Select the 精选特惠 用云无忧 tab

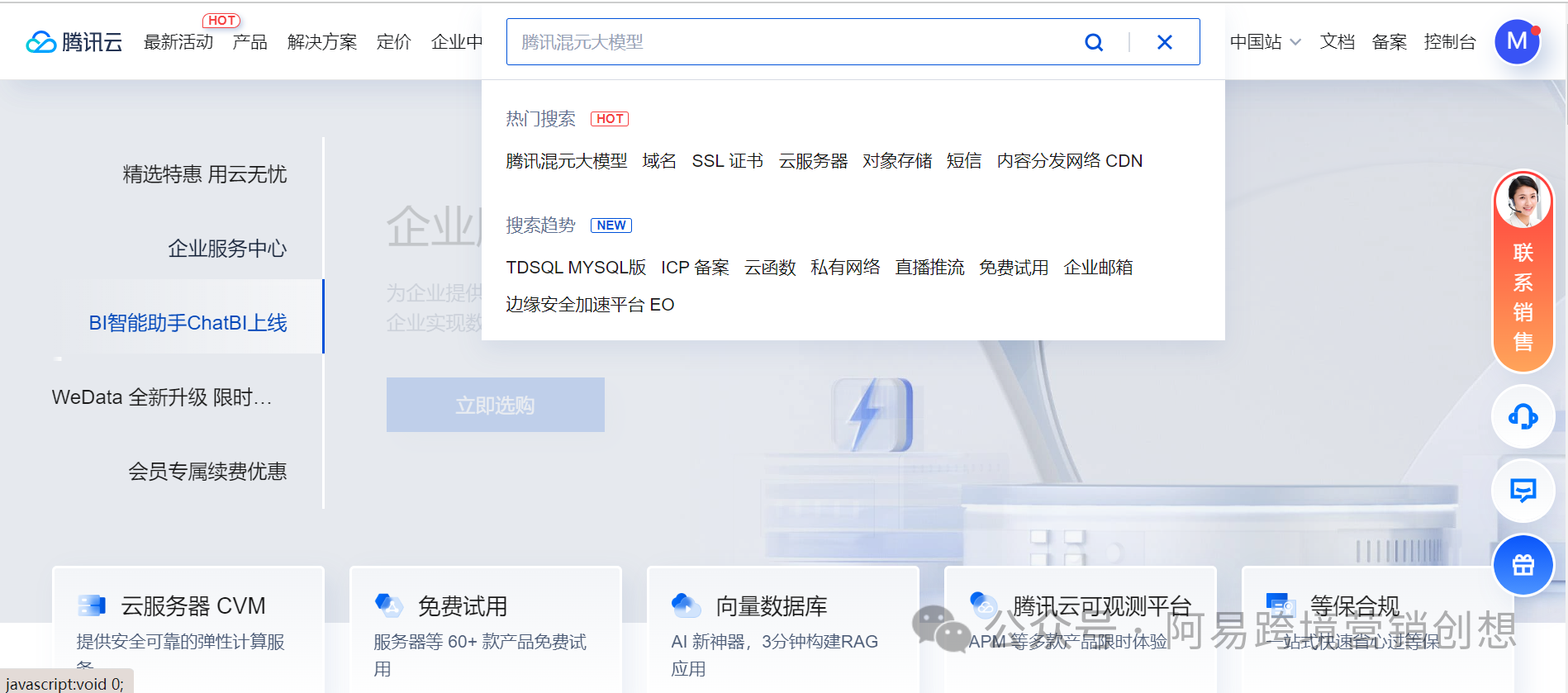coord(204,174)
